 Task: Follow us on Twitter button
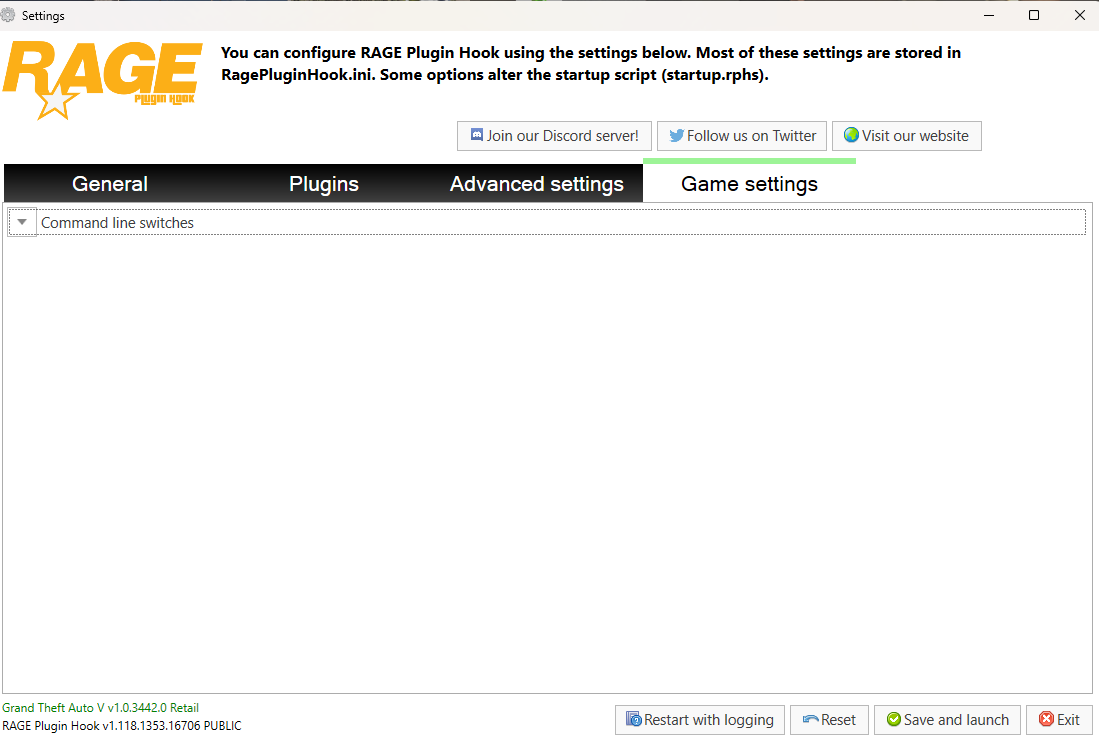pos(742,136)
